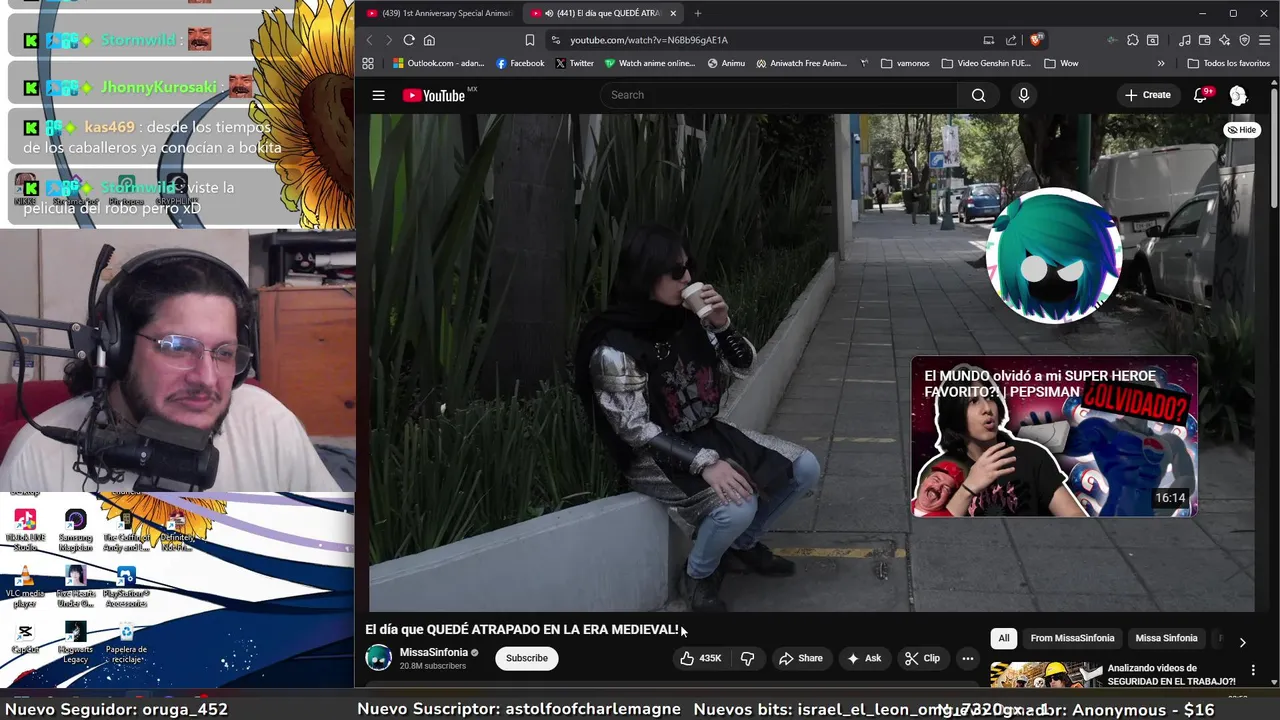This screenshot has width=1280, height=720.
Task: Click the round channel avatar end card on the video
Action: tap(1054, 256)
